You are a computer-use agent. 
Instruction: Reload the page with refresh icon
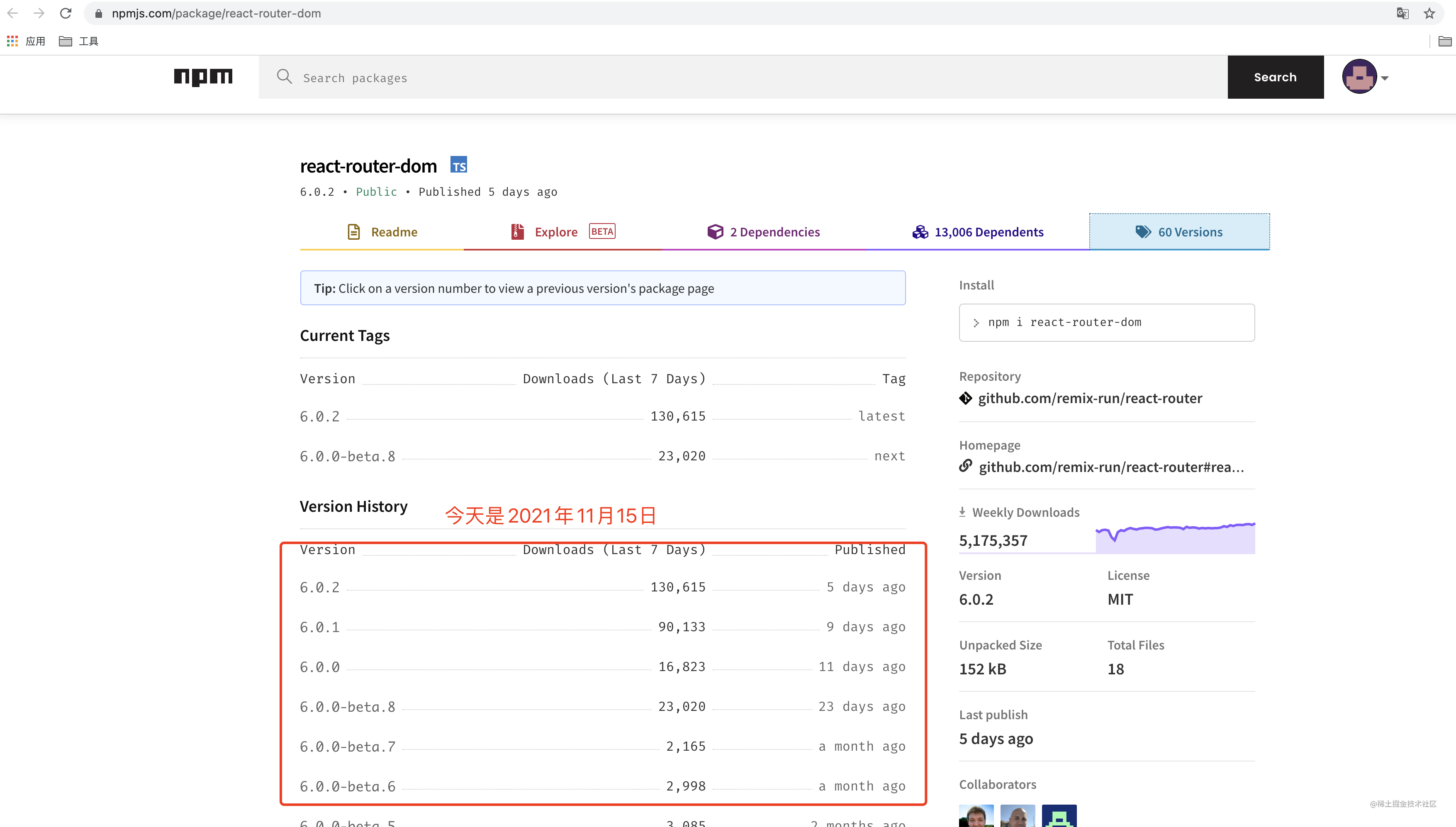[x=66, y=13]
